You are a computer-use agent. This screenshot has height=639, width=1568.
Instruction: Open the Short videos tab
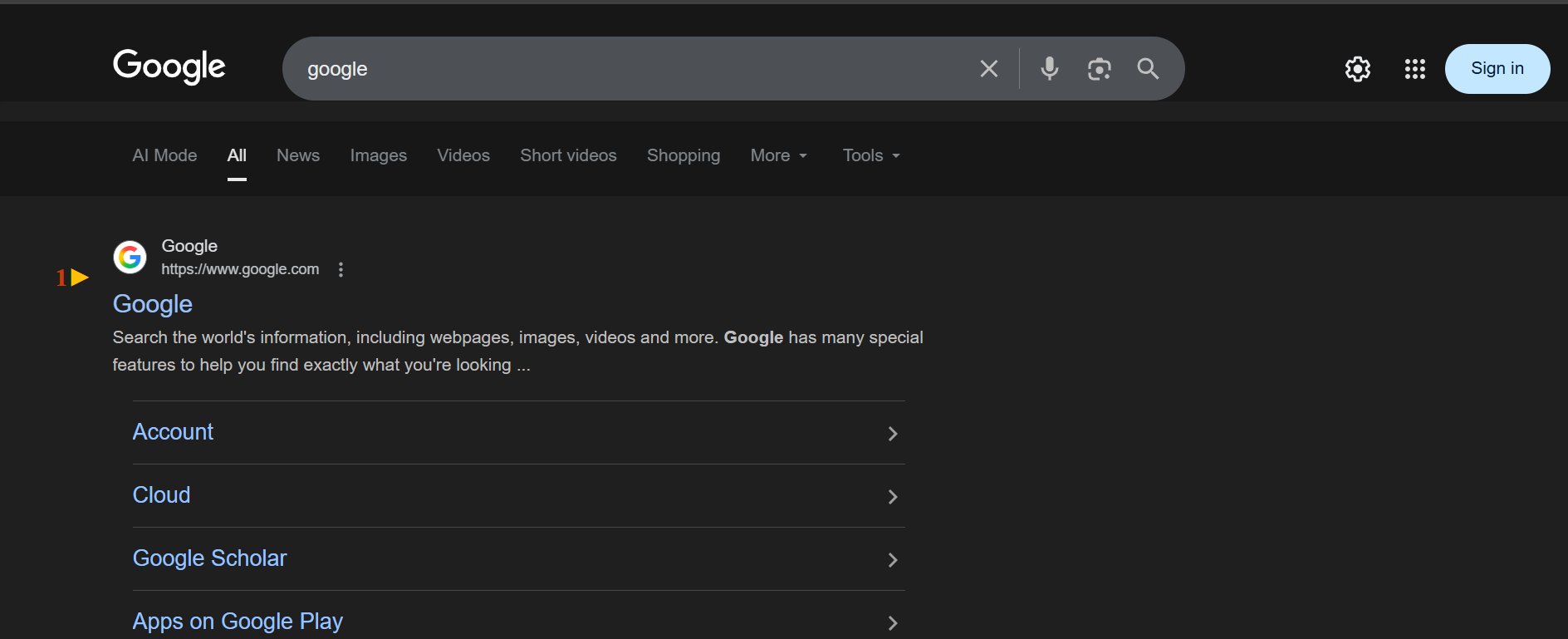point(568,155)
